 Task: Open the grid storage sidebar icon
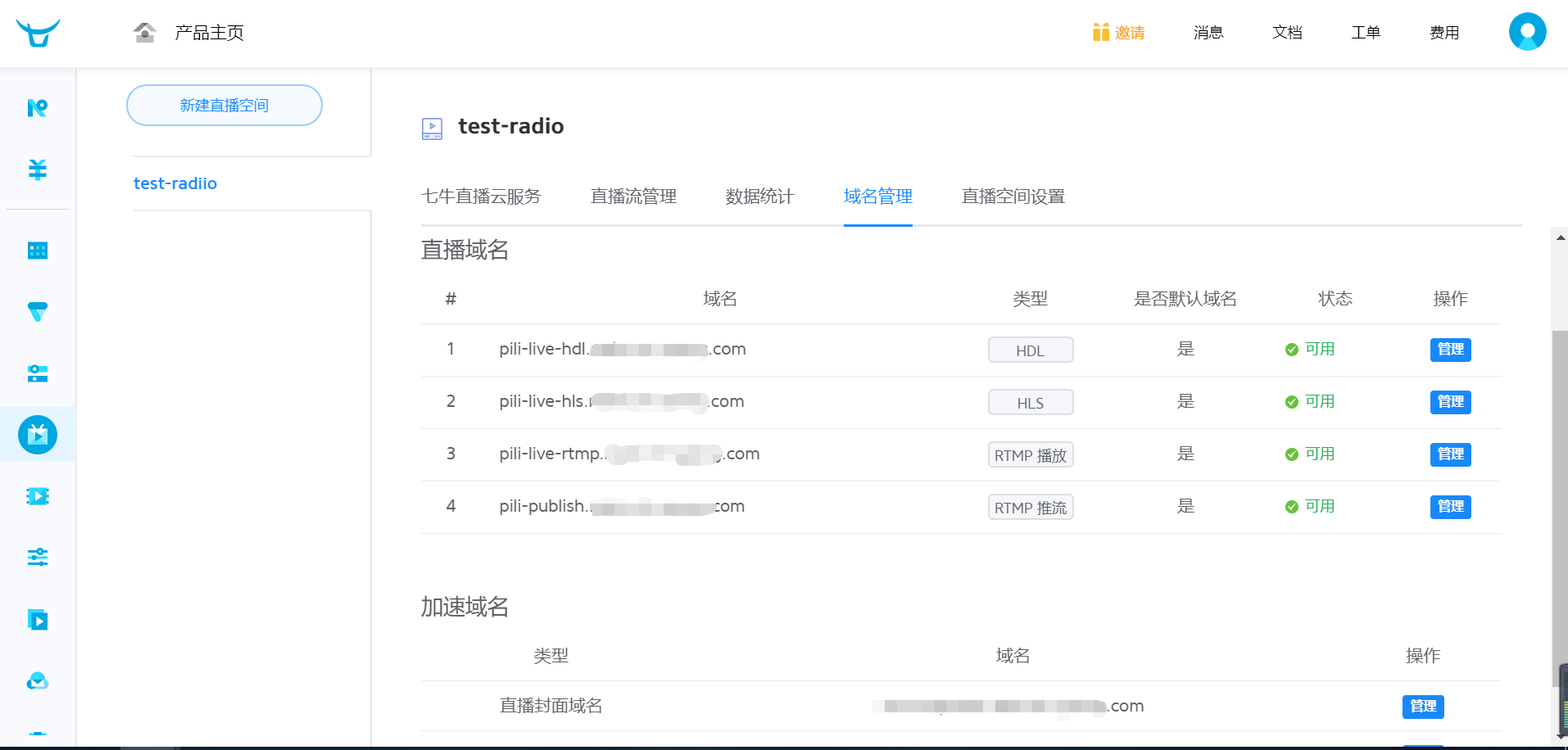point(38,251)
